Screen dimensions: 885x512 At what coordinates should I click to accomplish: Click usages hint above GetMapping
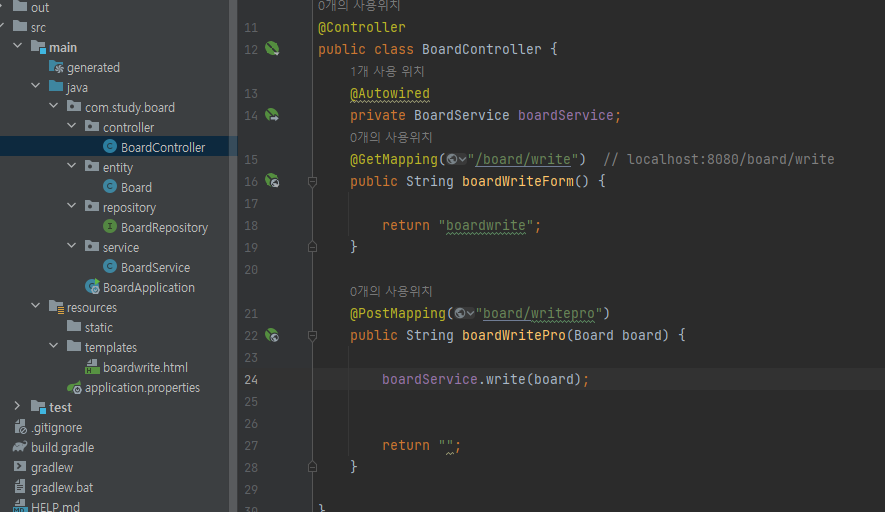(391, 138)
